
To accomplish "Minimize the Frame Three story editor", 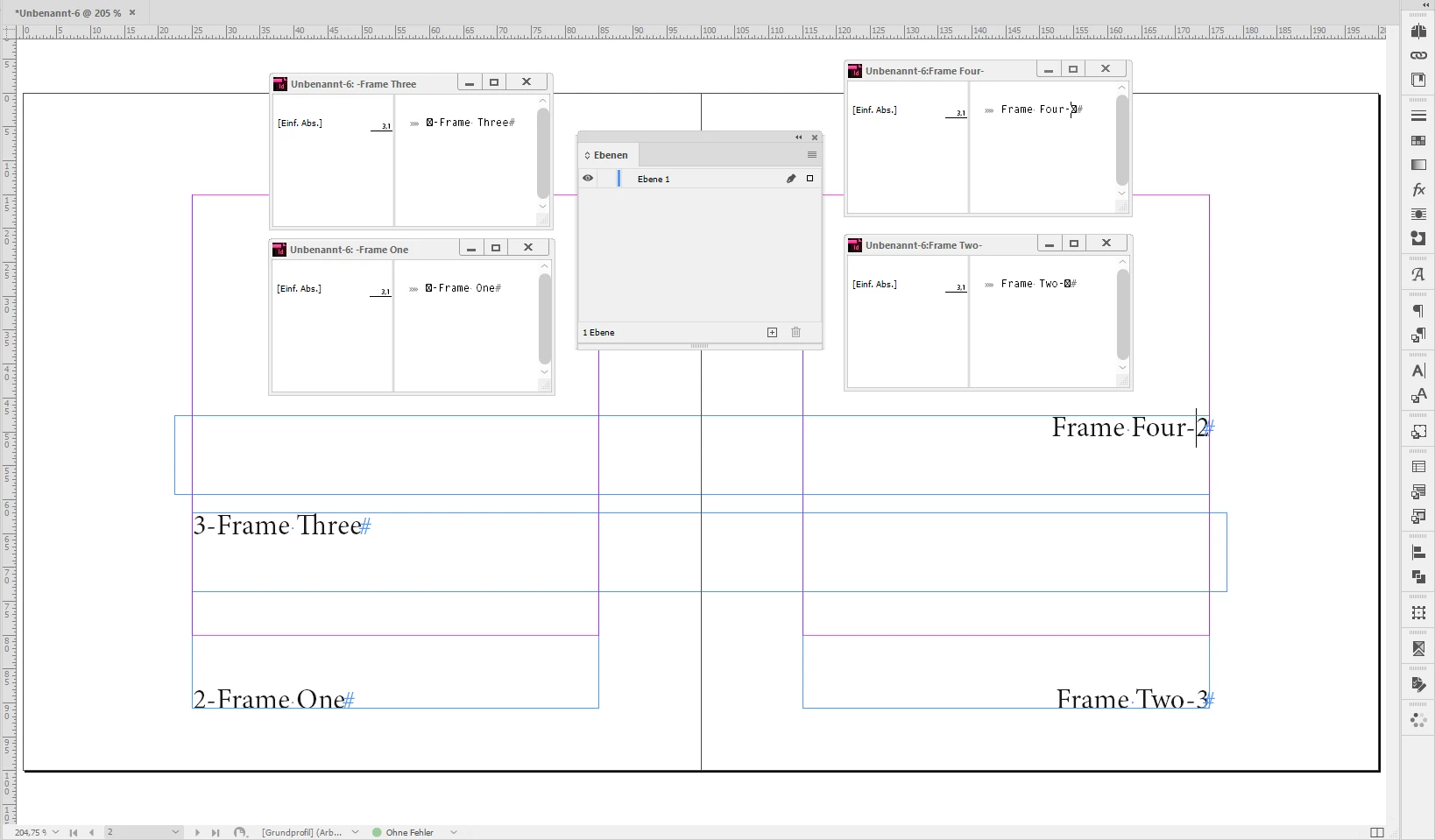I will [x=470, y=82].
